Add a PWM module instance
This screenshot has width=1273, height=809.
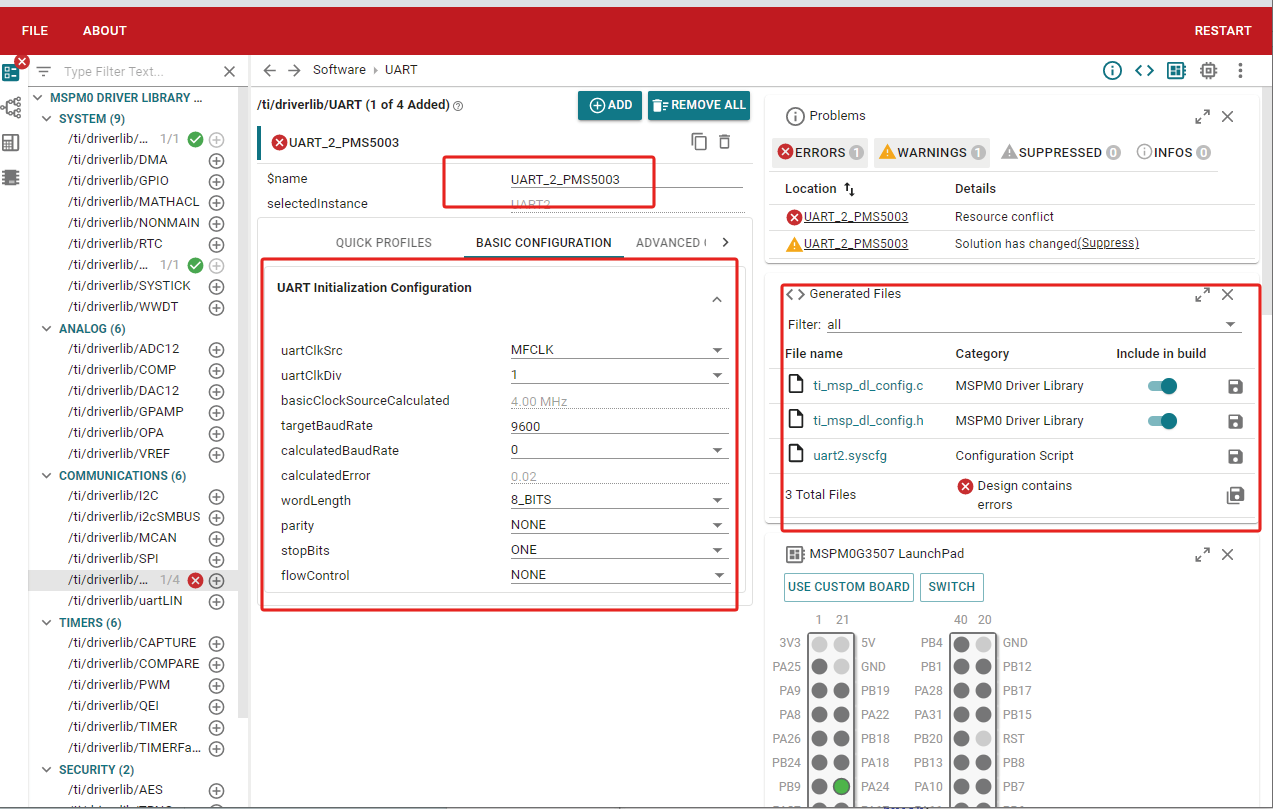tap(216, 686)
